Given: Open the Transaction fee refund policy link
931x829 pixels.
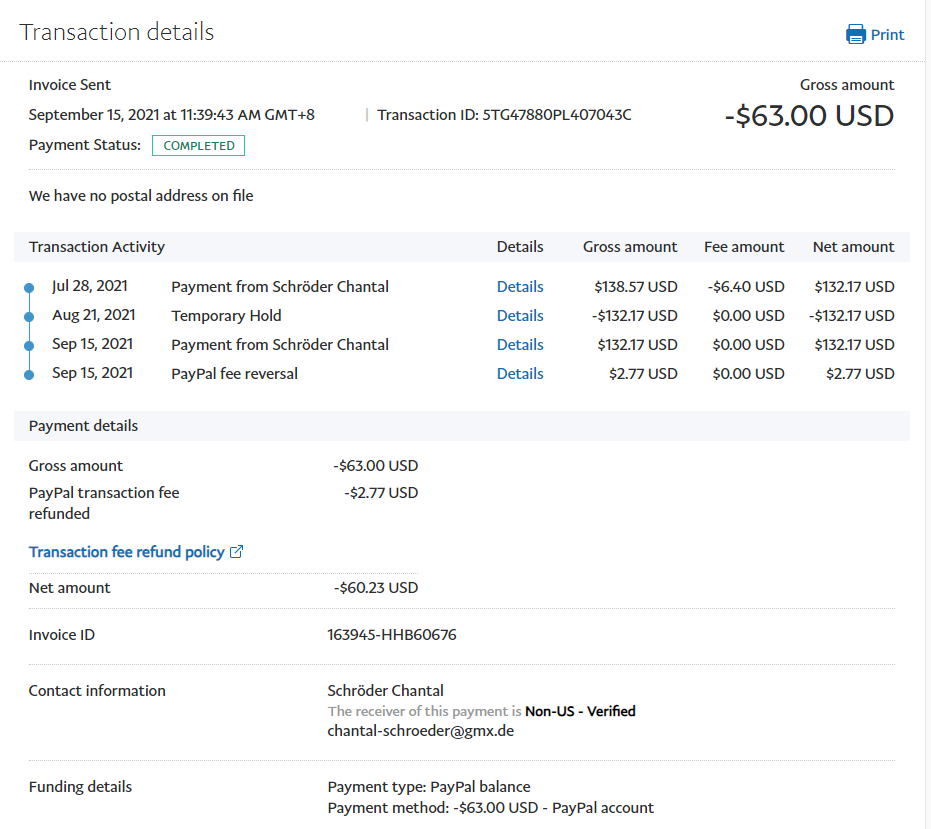Looking at the screenshot, I should (x=126, y=552).
